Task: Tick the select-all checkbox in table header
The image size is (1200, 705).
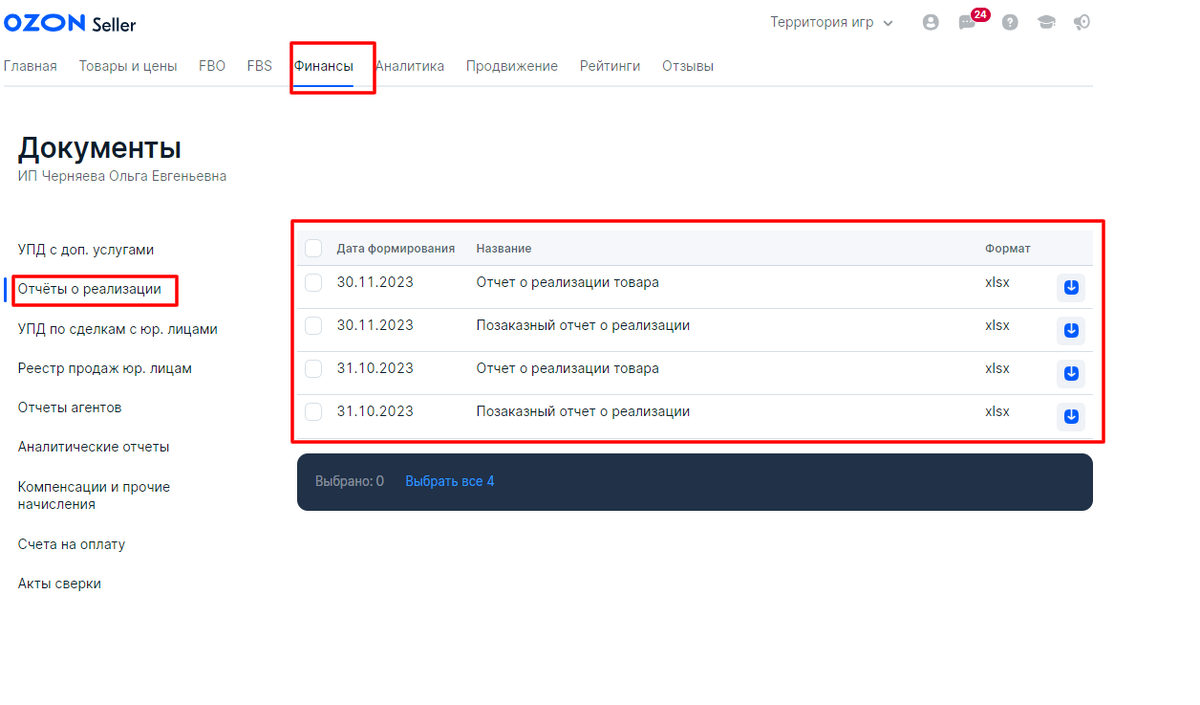Action: pos(314,248)
